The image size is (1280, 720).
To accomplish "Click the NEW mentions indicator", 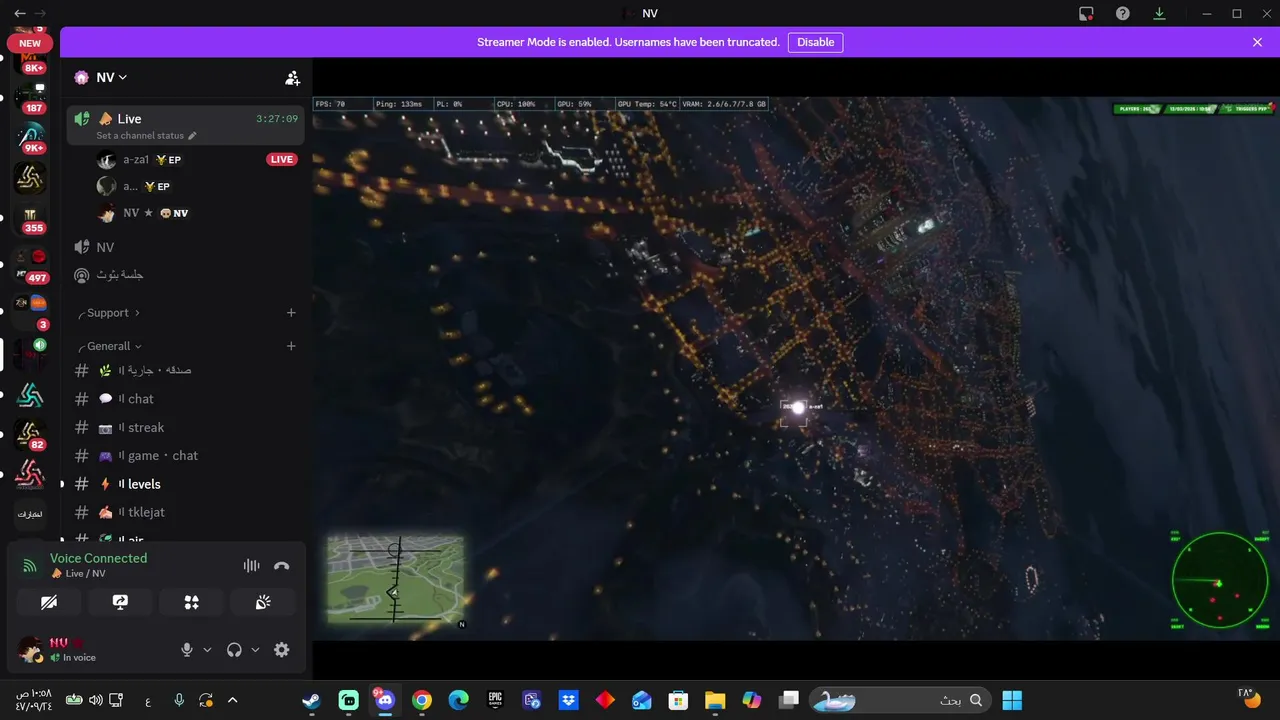I will 30,44.
